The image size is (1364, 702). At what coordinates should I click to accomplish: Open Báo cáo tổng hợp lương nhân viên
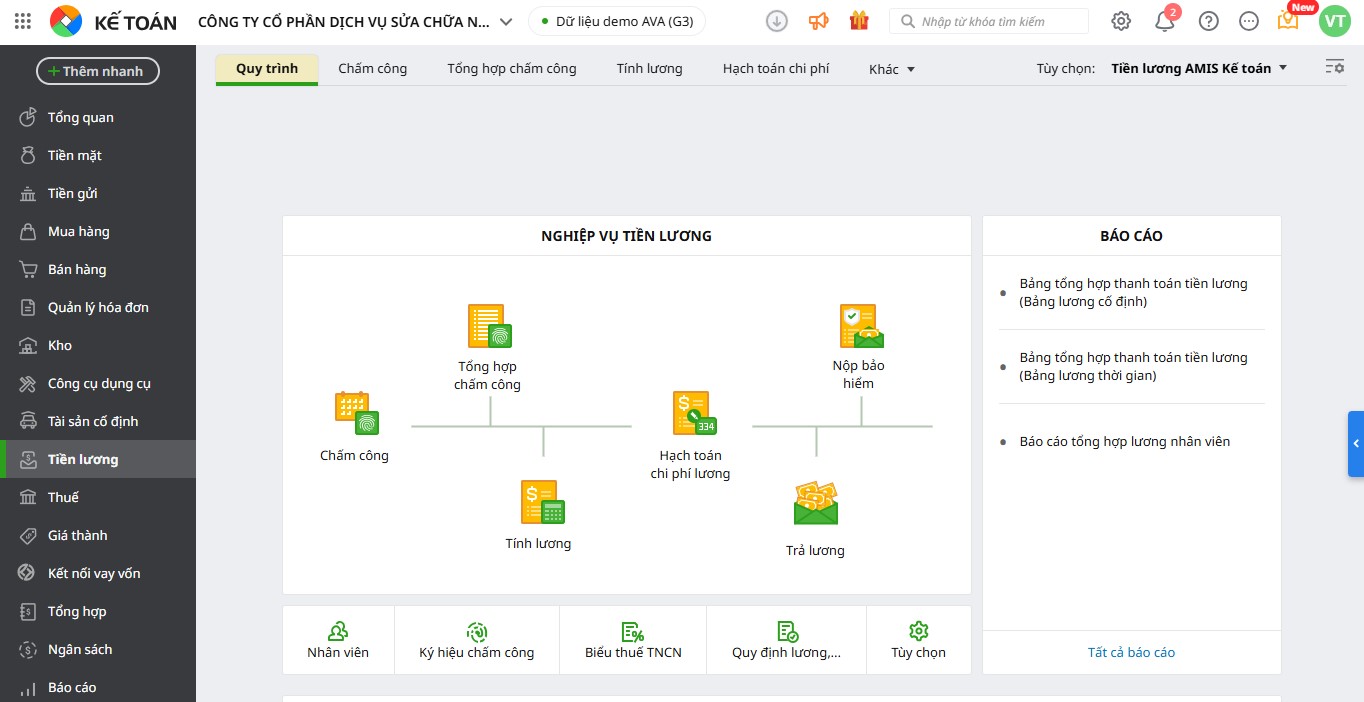point(1124,441)
